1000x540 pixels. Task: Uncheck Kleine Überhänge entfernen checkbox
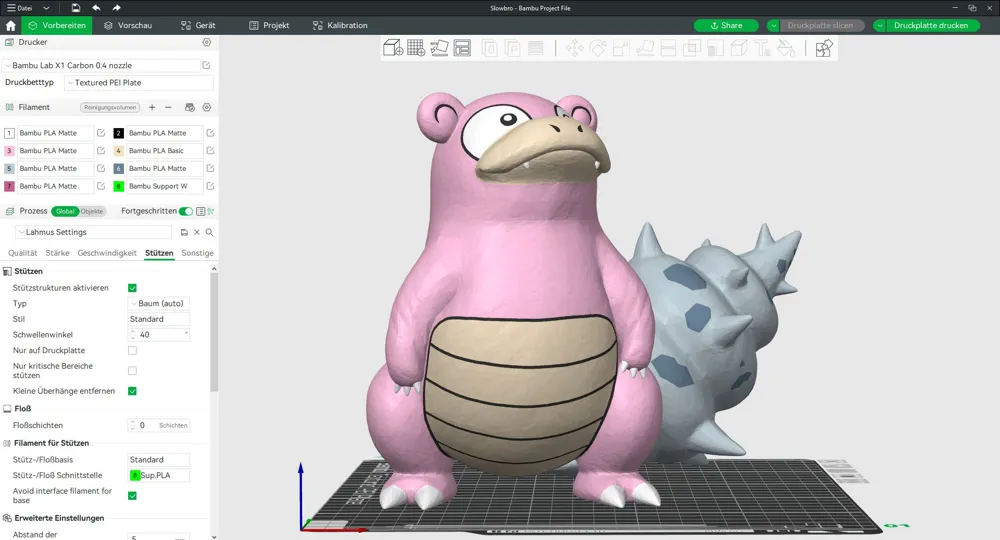tap(132, 391)
